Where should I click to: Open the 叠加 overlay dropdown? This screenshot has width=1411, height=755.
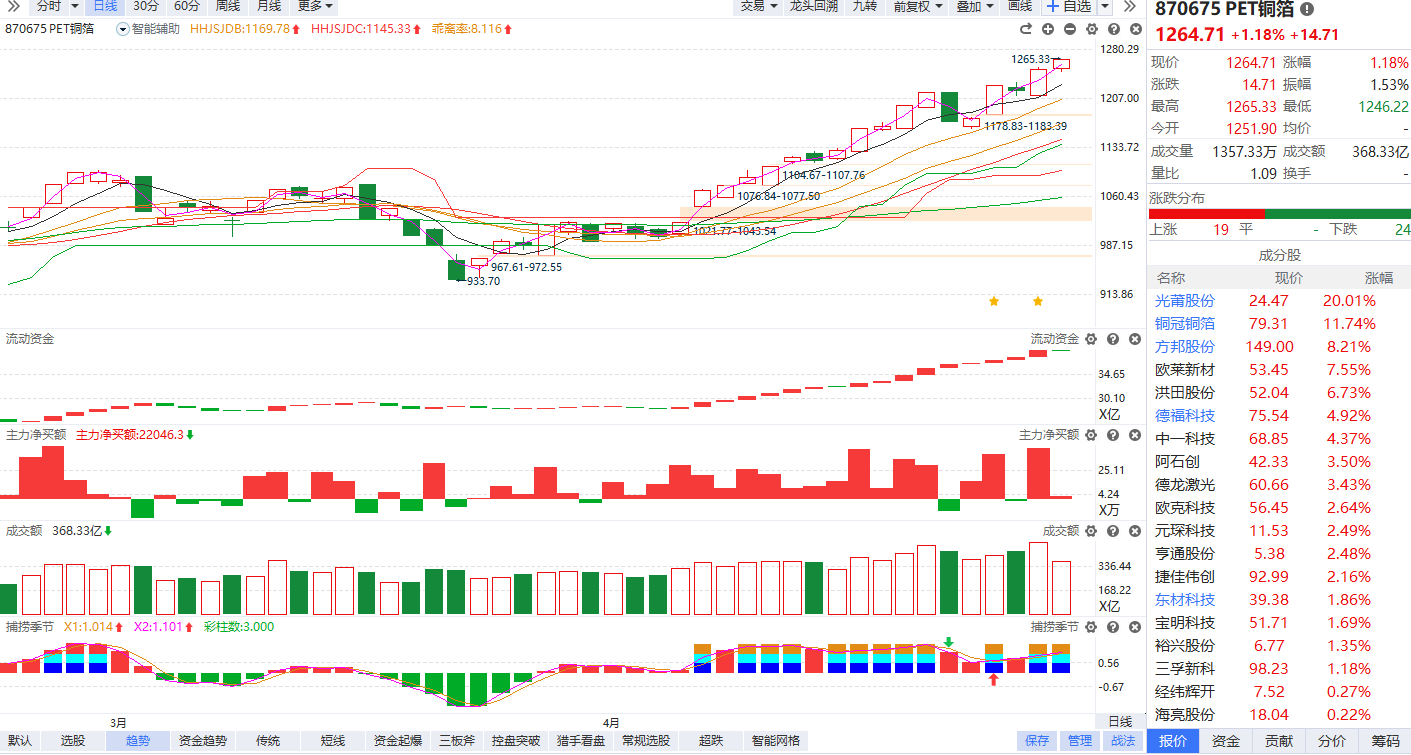pyautogui.click(x=974, y=6)
